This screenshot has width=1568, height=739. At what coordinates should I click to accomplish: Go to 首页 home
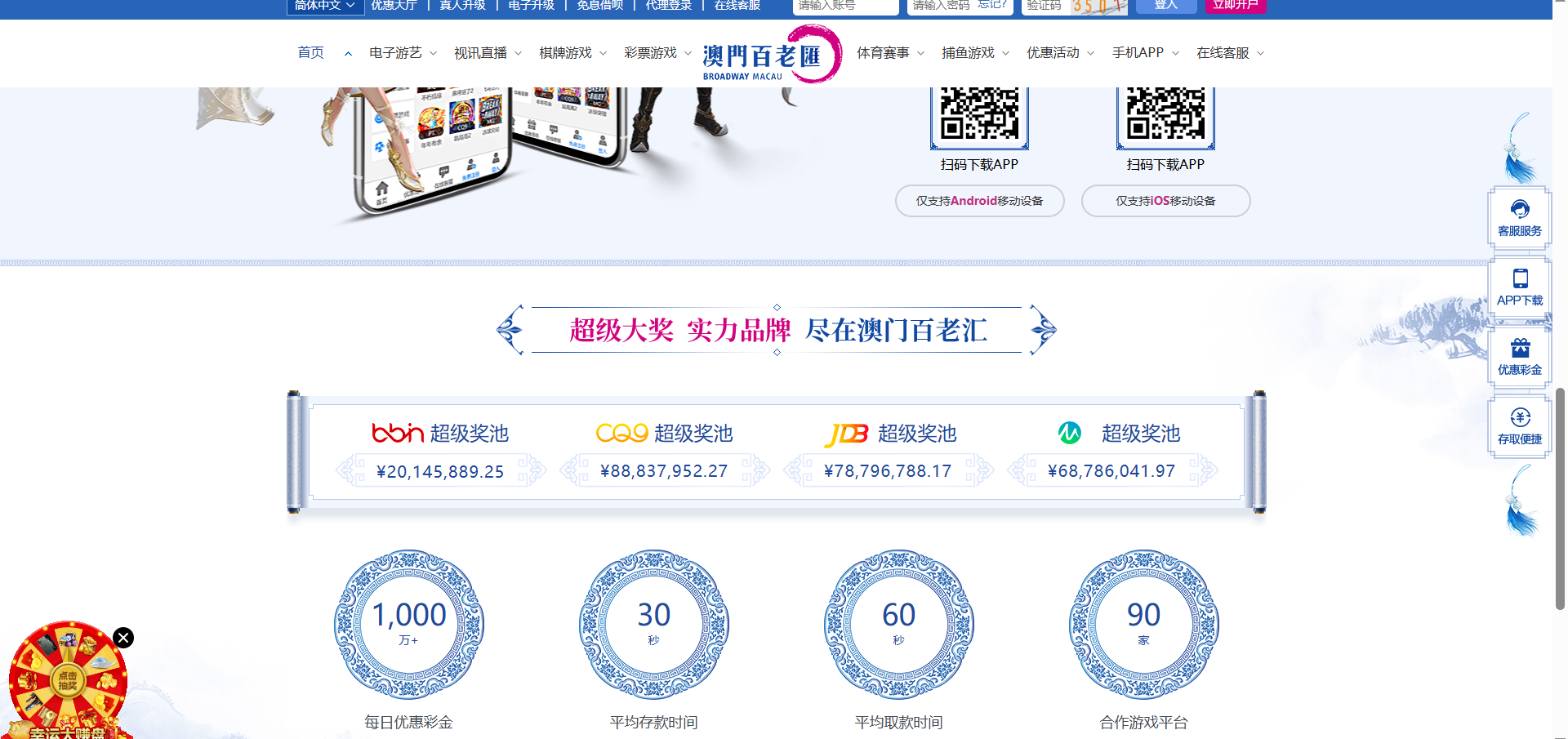click(310, 53)
